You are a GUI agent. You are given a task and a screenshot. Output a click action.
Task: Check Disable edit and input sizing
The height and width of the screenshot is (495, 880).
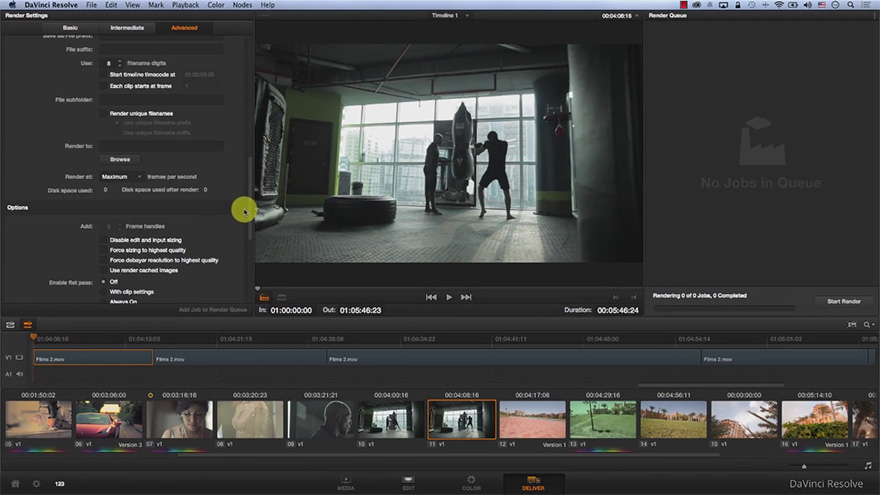pos(103,240)
